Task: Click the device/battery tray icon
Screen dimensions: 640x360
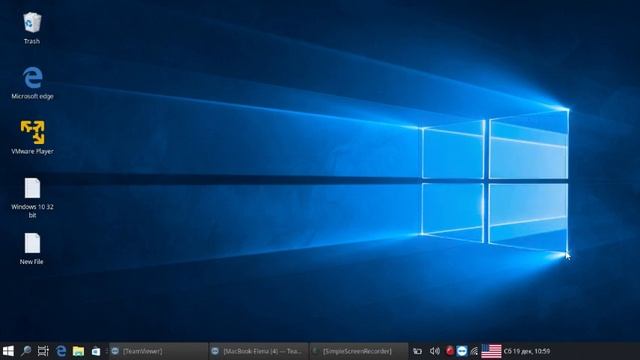Action: [417, 351]
